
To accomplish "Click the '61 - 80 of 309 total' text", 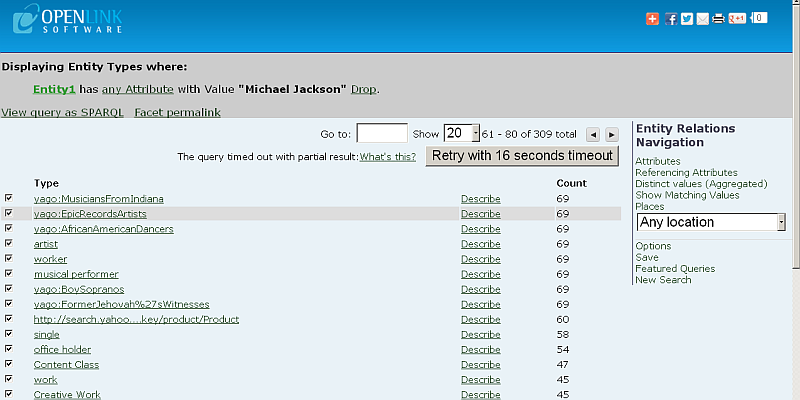I will pyautogui.click(x=529, y=134).
